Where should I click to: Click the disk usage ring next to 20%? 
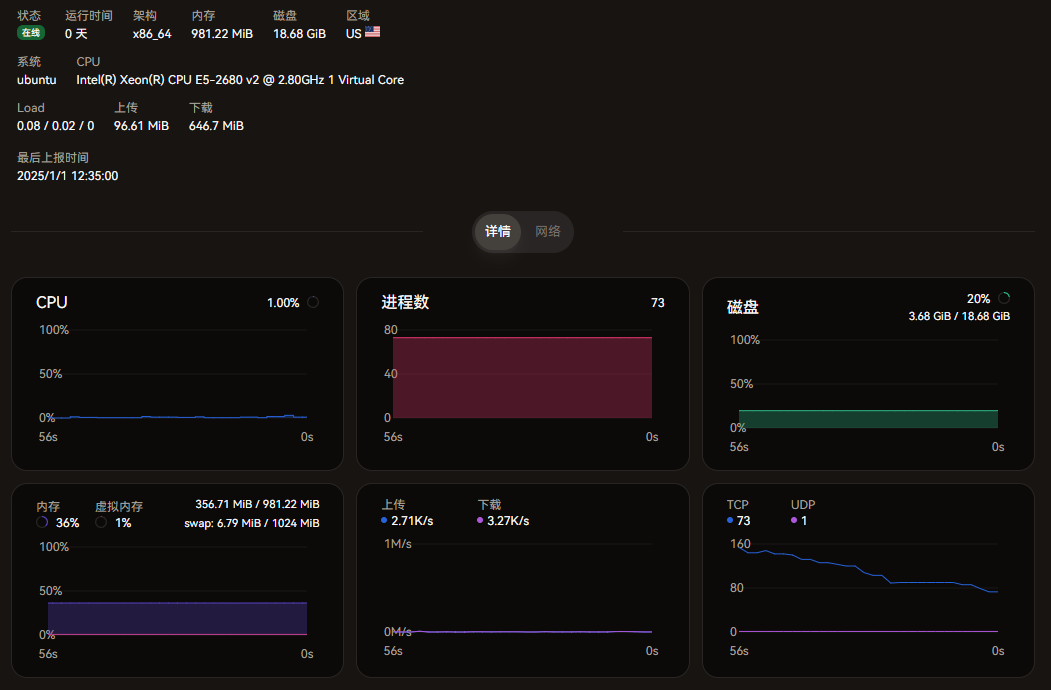(1004, 298)
